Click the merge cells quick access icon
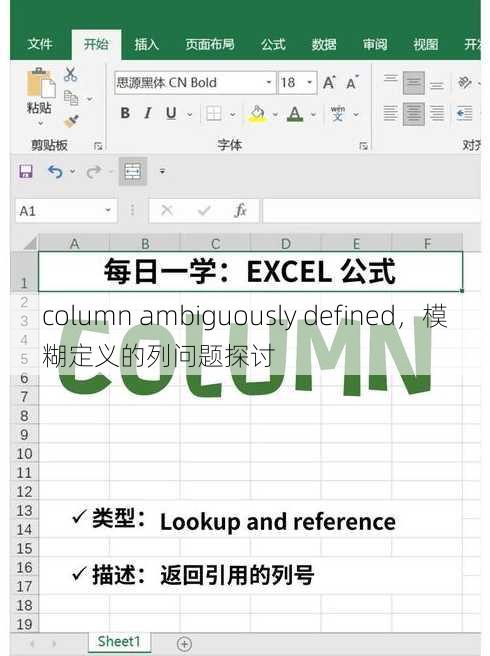 click(133, 171)
